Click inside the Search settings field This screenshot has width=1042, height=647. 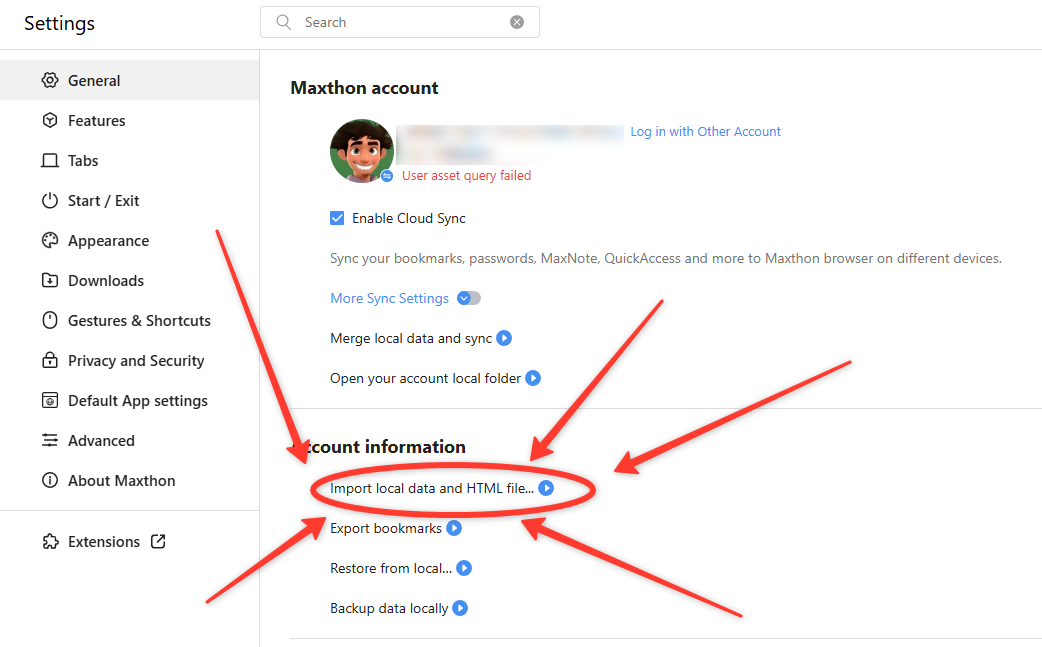point(400,22)
